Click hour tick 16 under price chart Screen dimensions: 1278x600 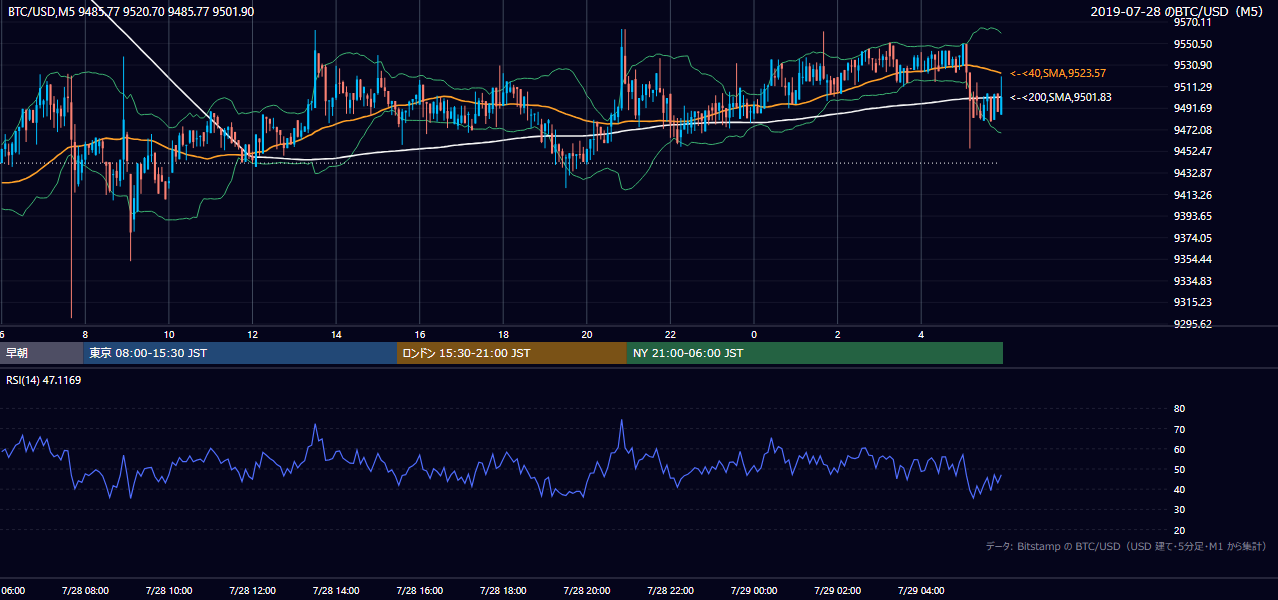[420, 335]
